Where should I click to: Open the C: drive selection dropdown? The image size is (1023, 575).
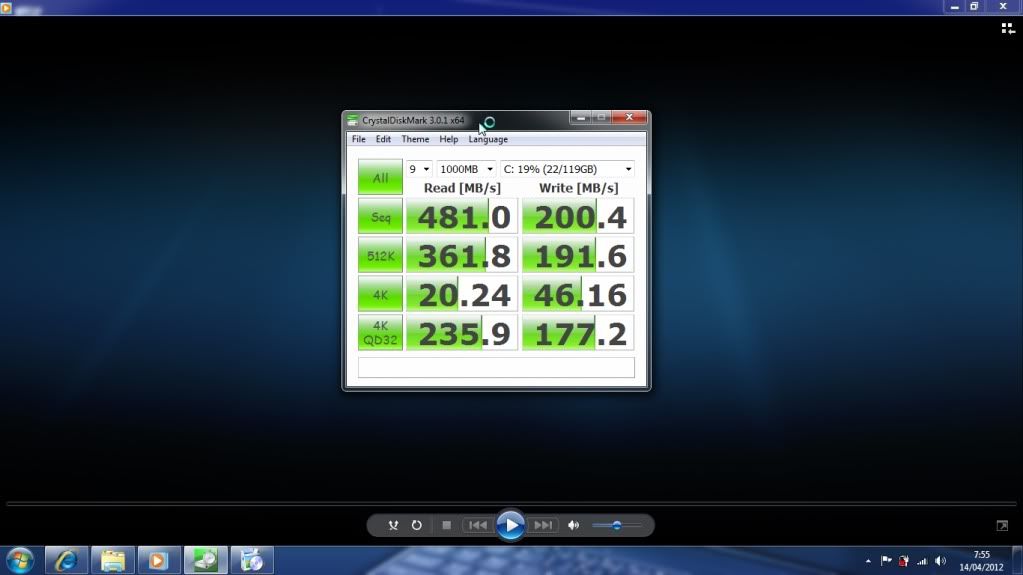pyautogui.click(x=567, y=170)
